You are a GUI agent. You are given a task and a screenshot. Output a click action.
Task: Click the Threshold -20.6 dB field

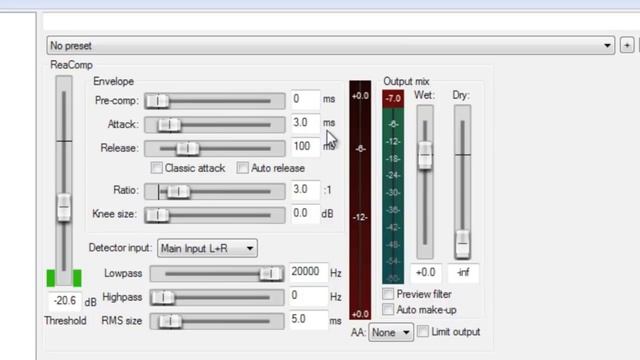pos(64,301)
